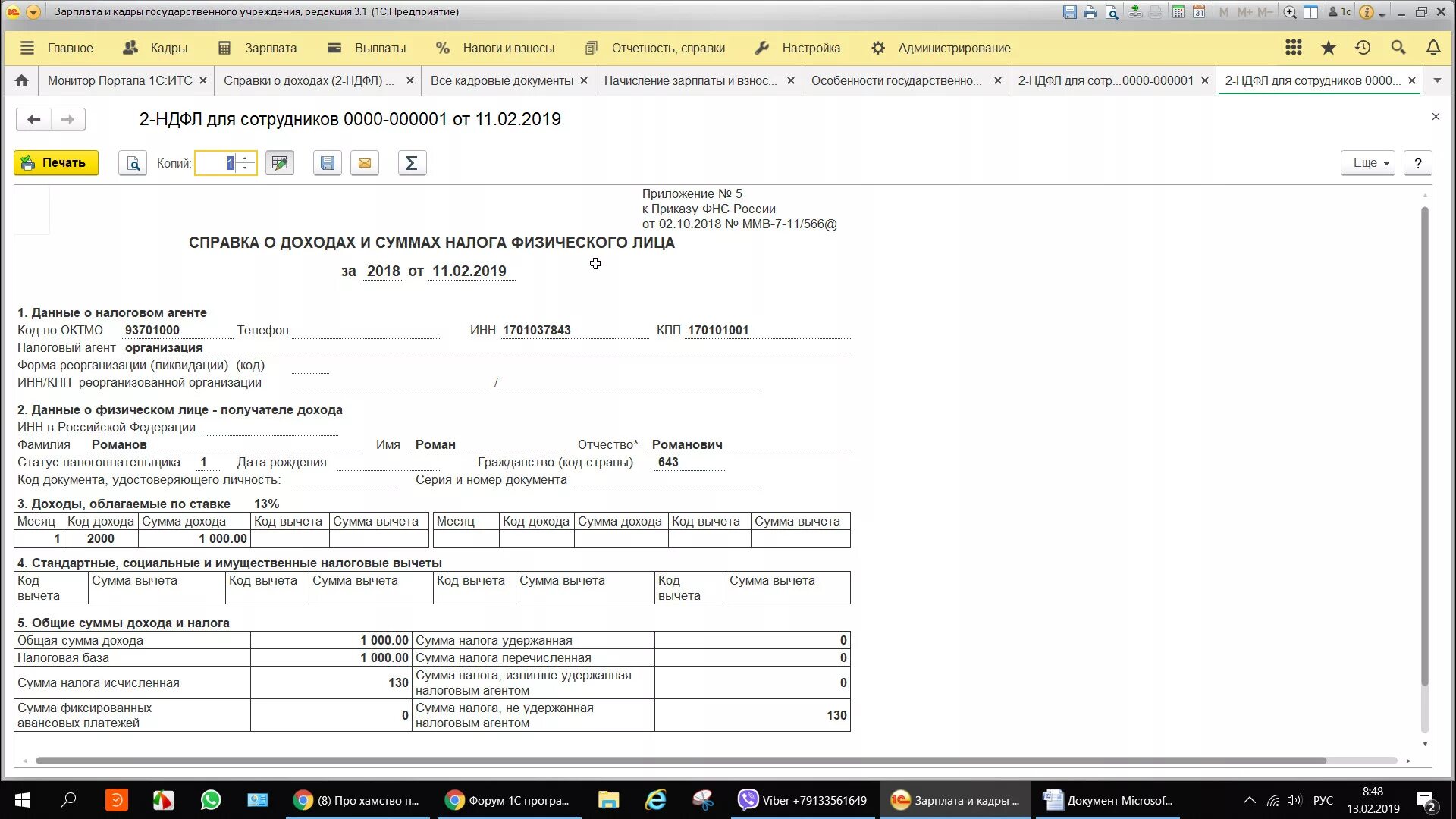Decrease copies with the down stepper
This screenshot has width=1456, height=819.
click(x=245, y=168)
